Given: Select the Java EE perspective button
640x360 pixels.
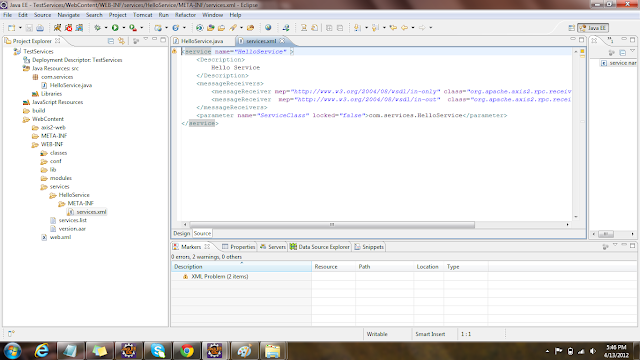Looking at the screenshot, I should click(x=593, y=28).
